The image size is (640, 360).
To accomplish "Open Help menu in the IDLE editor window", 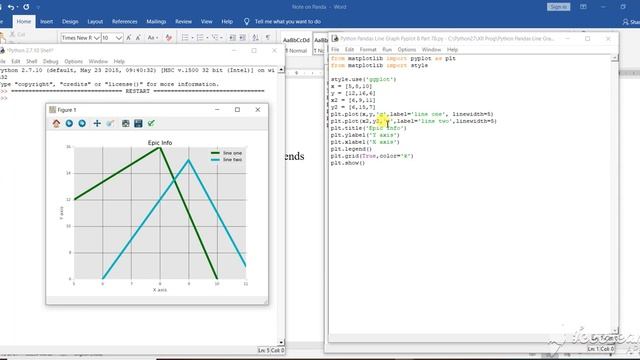I will pyautogui.click(x=452, y=49).
